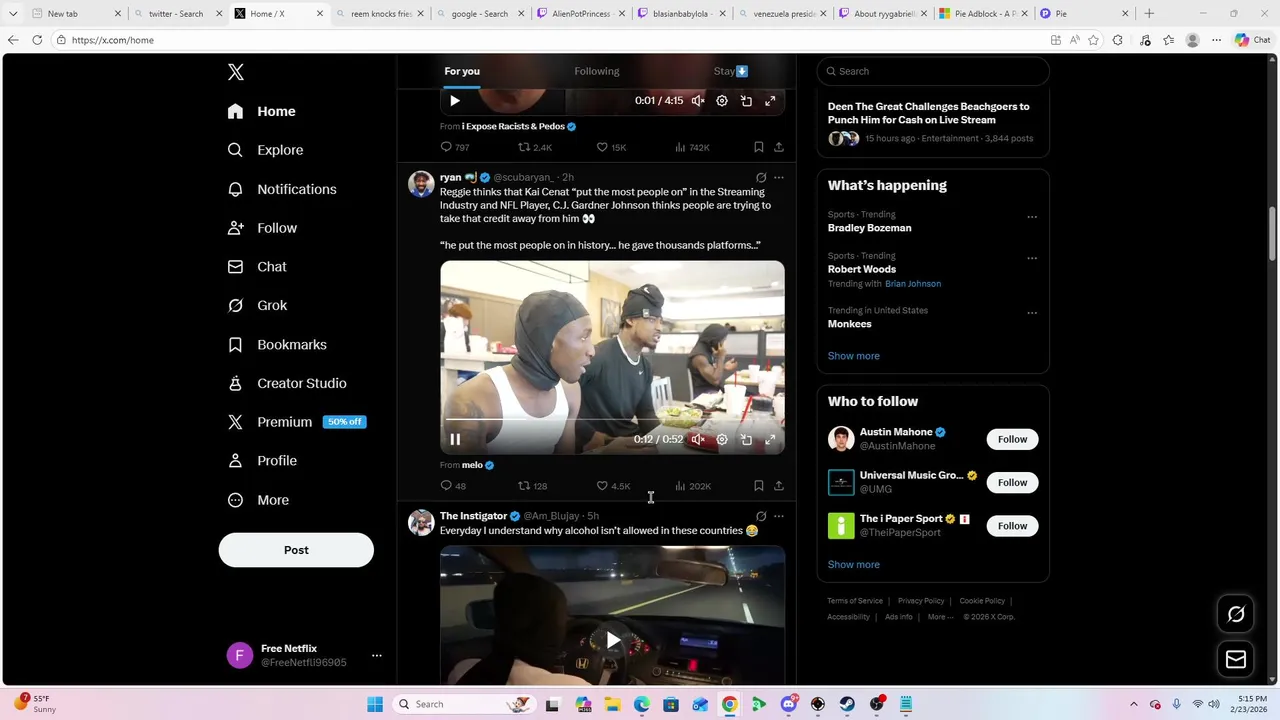1280x720 pixels.
Task: Open the Brian Johnson trending link
Action: click(x=913, y=284)
